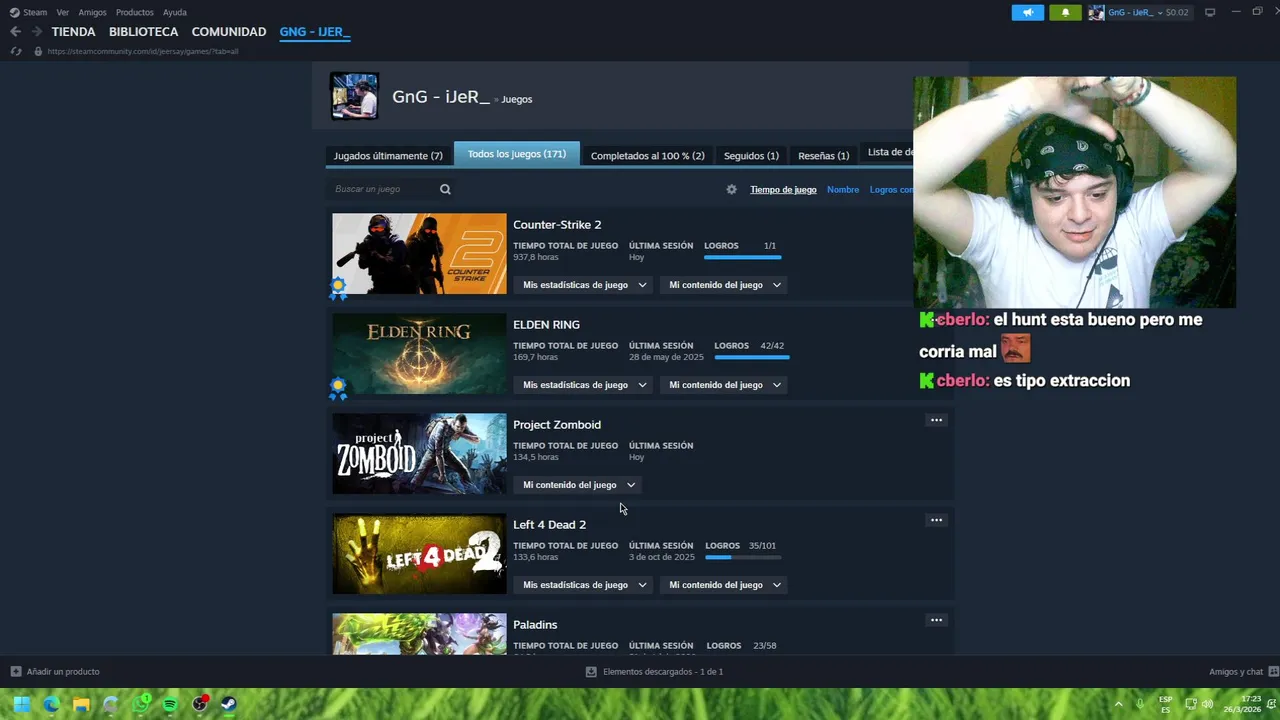Click ELDEN RING achievements progress bar
Viewport: 1280px width, 720px height.
[751, 357]
